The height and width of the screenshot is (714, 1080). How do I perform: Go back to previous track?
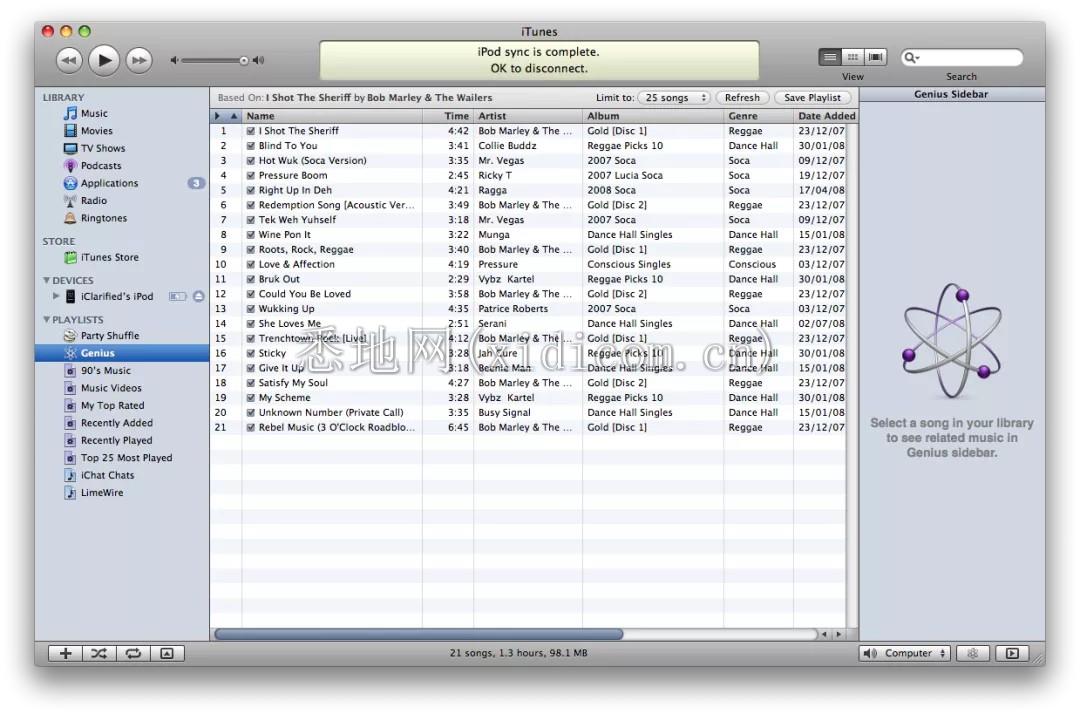pos(68,61)
